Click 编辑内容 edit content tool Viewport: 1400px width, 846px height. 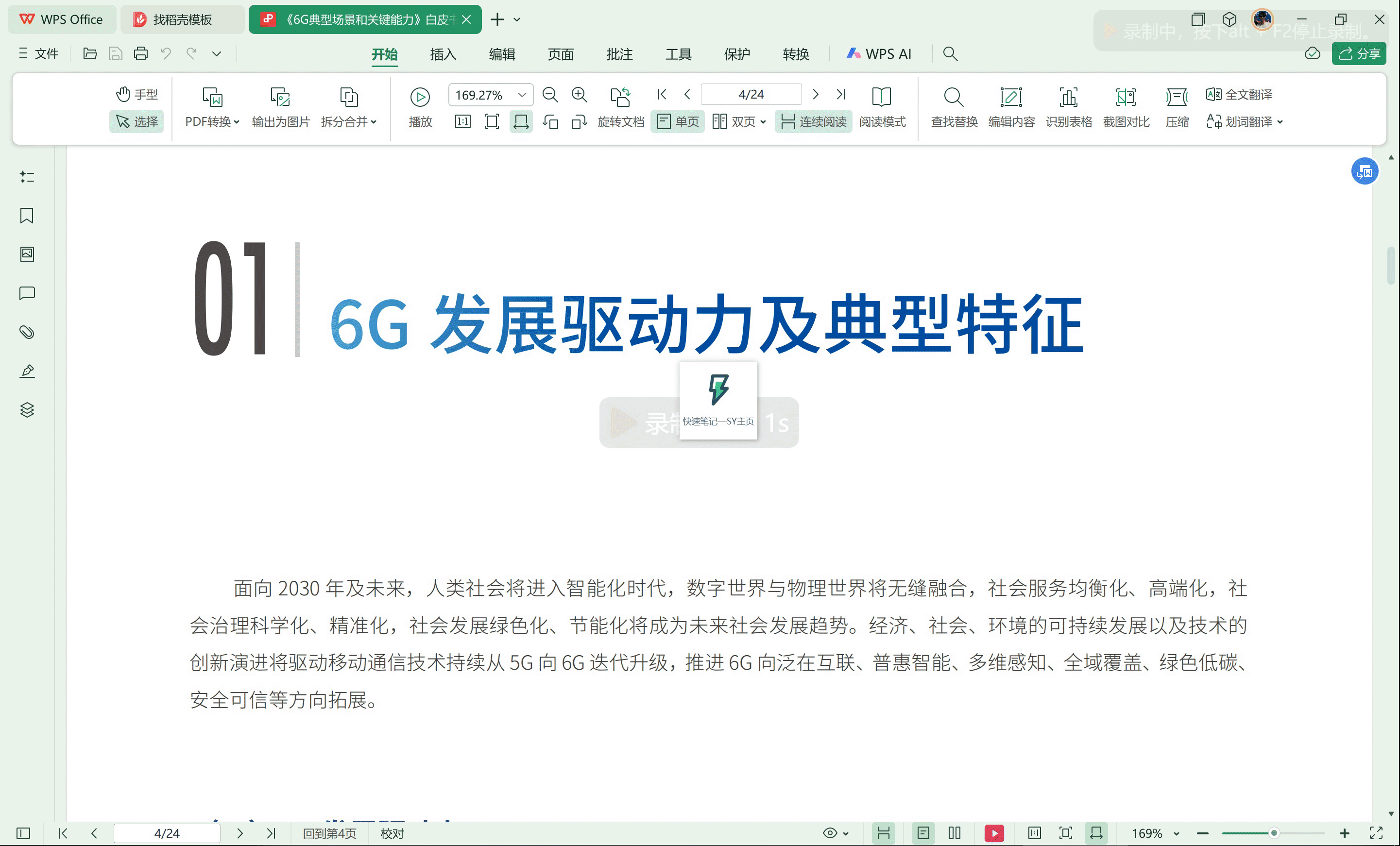pos(1011,107)
